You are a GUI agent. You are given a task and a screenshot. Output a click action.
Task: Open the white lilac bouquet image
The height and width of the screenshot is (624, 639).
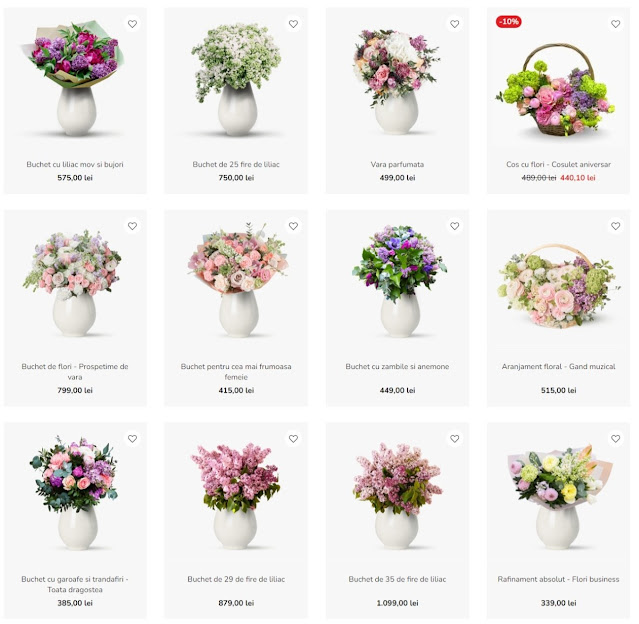(236, 79)
